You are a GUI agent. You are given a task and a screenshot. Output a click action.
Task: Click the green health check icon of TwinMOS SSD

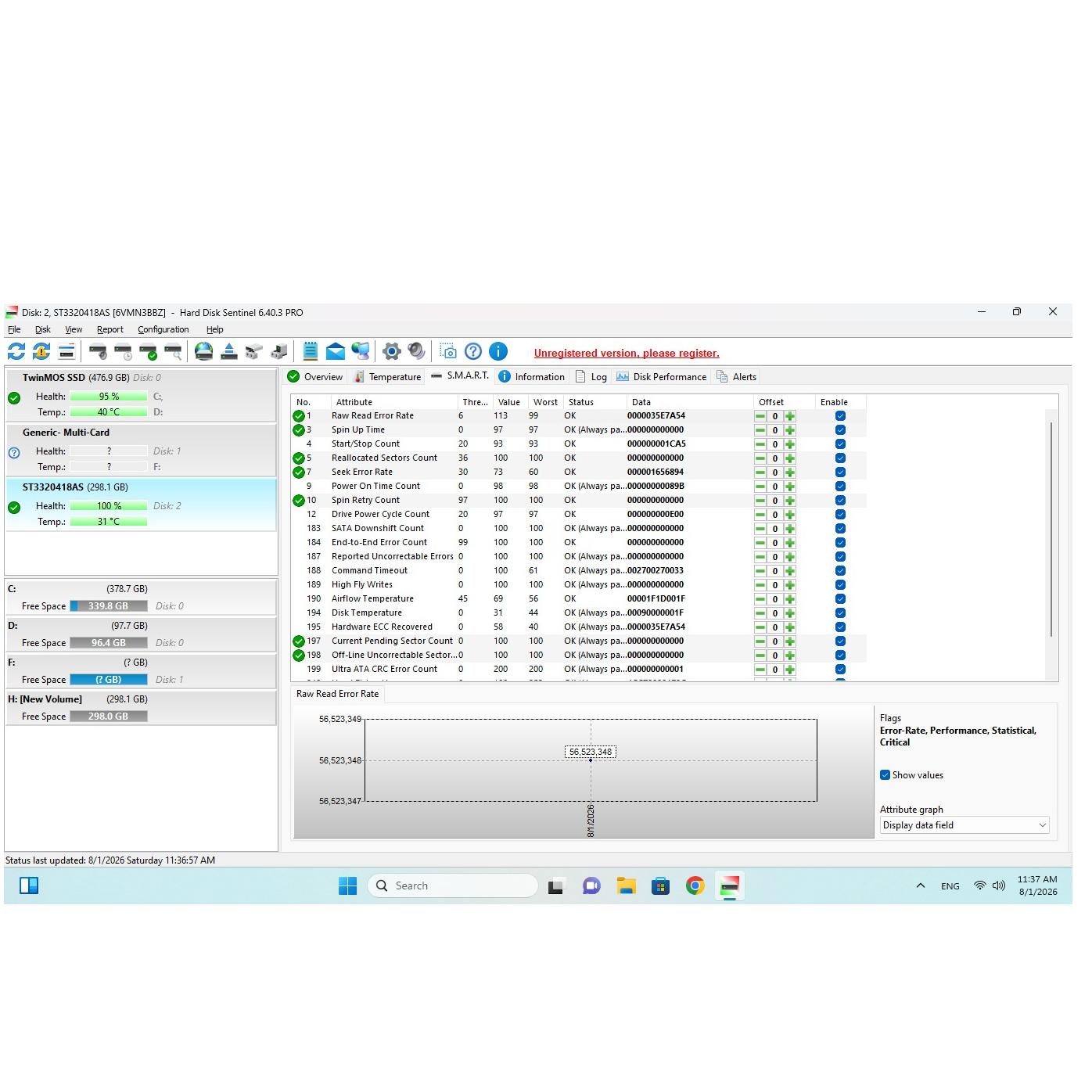pyautogui.click(x=14, y=397)
